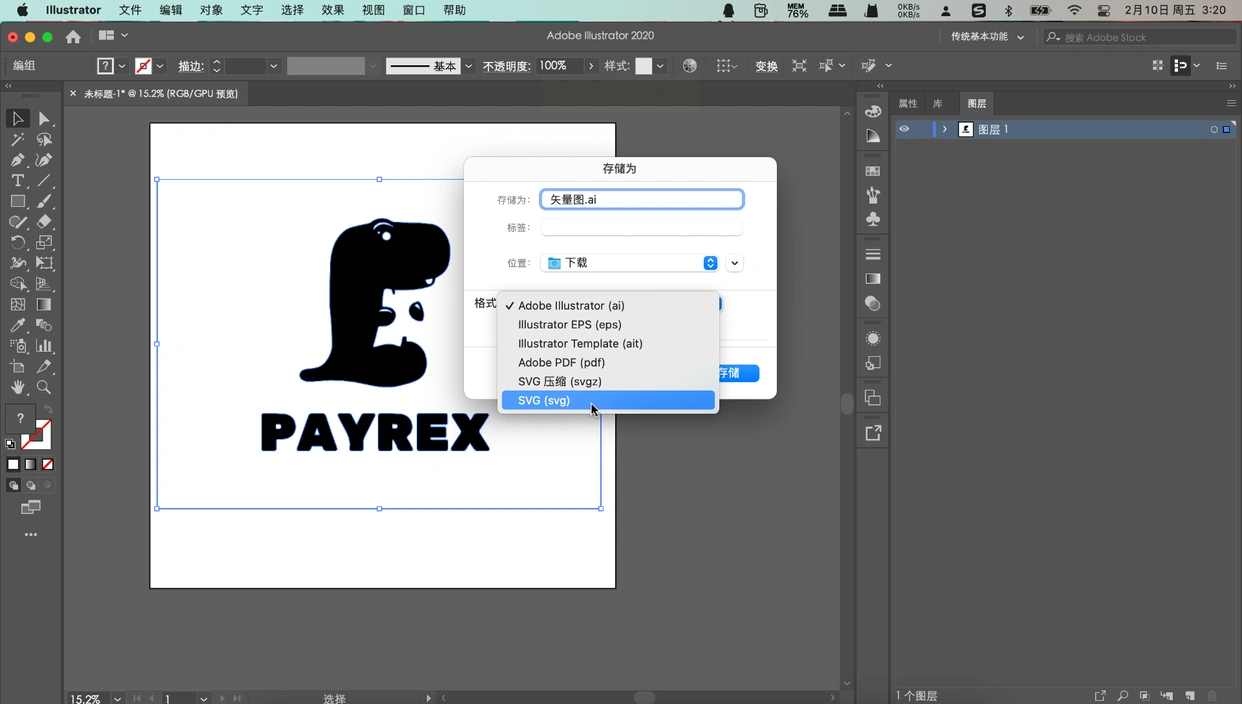Select the Pen tool
1242x704 pixels.
tap(18, 160)
